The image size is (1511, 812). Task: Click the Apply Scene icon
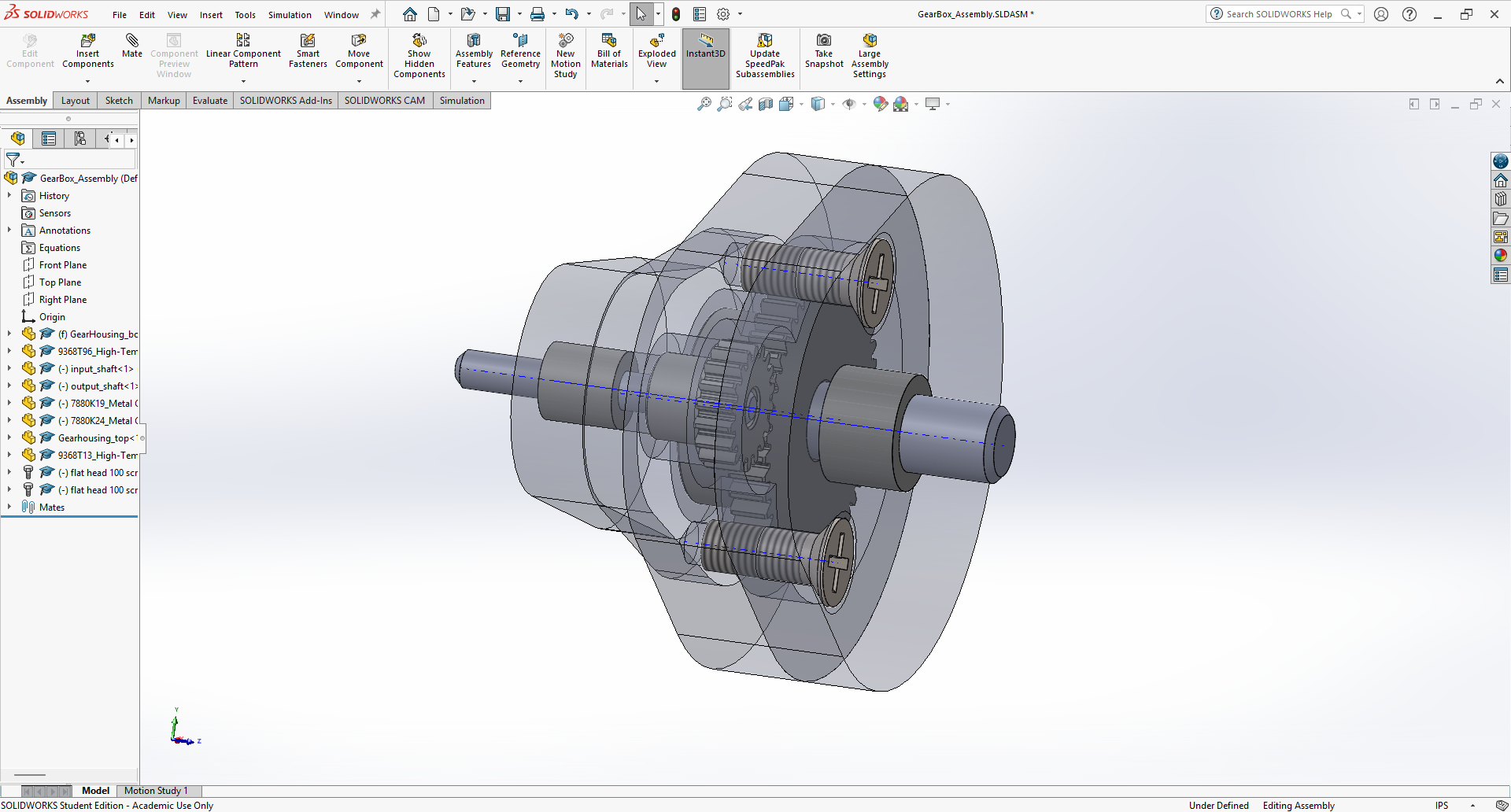(901, 104)
